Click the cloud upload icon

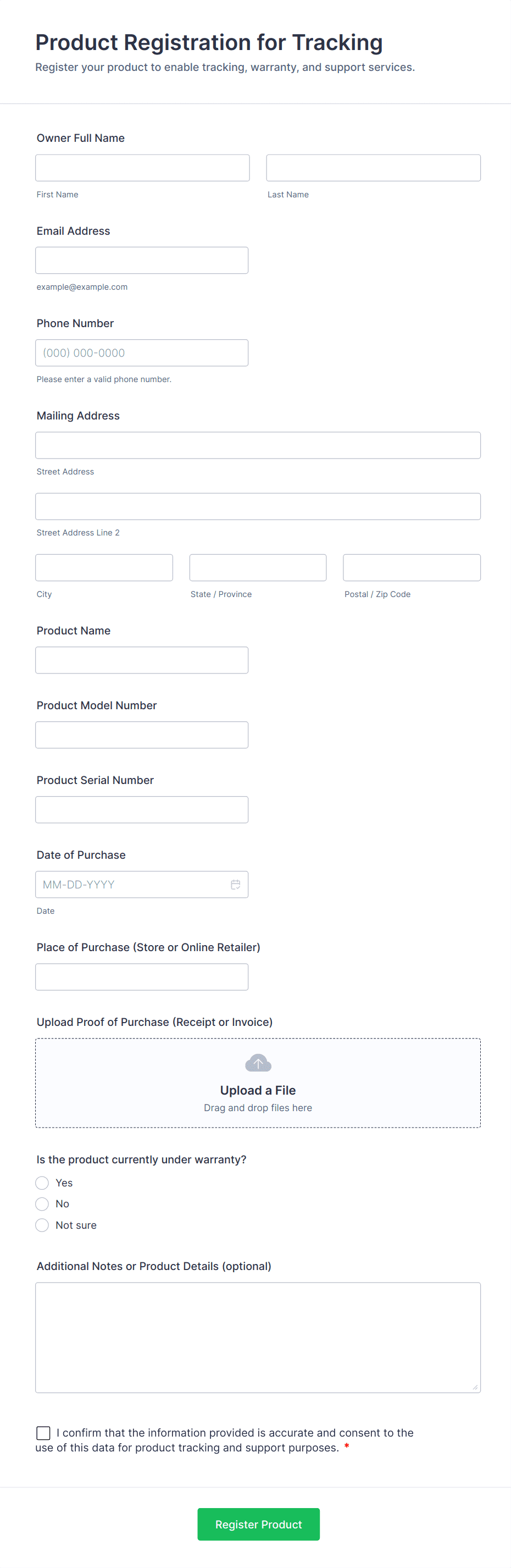(x=258, y=1063)
